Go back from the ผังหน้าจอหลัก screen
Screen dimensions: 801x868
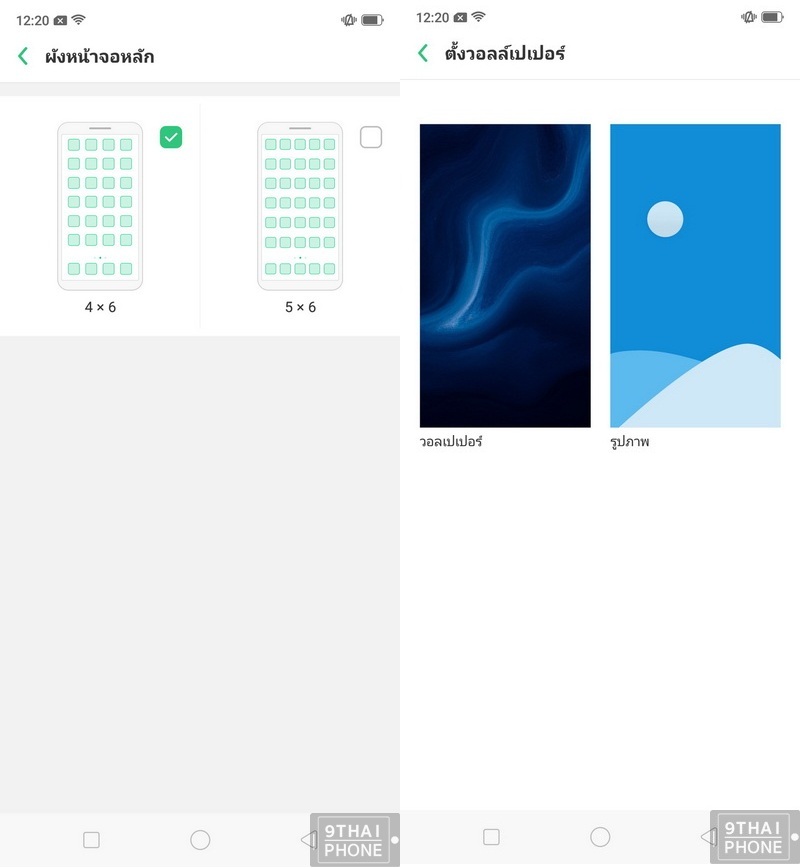23,56
